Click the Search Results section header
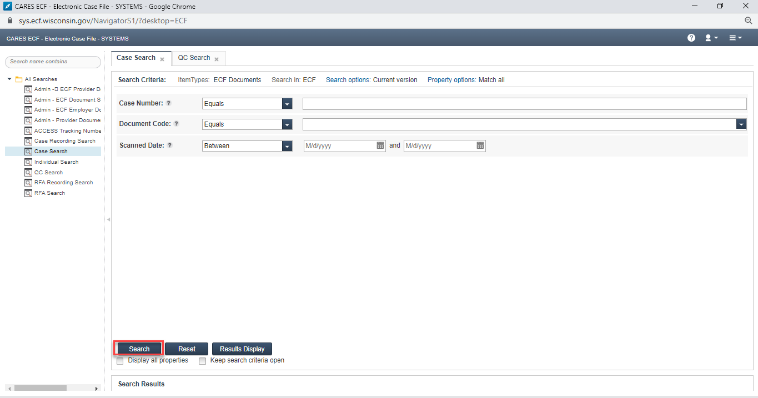758x398 pixels. tap(141, 384)
